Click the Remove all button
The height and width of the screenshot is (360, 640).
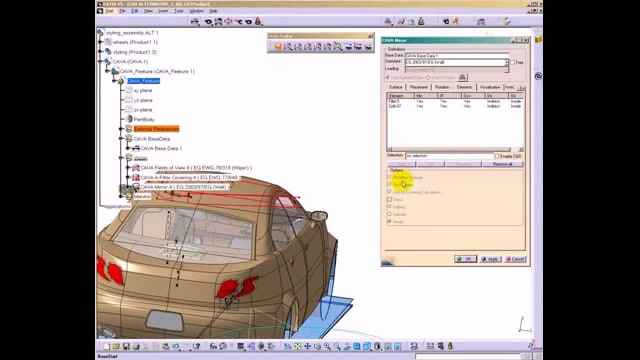502,164
